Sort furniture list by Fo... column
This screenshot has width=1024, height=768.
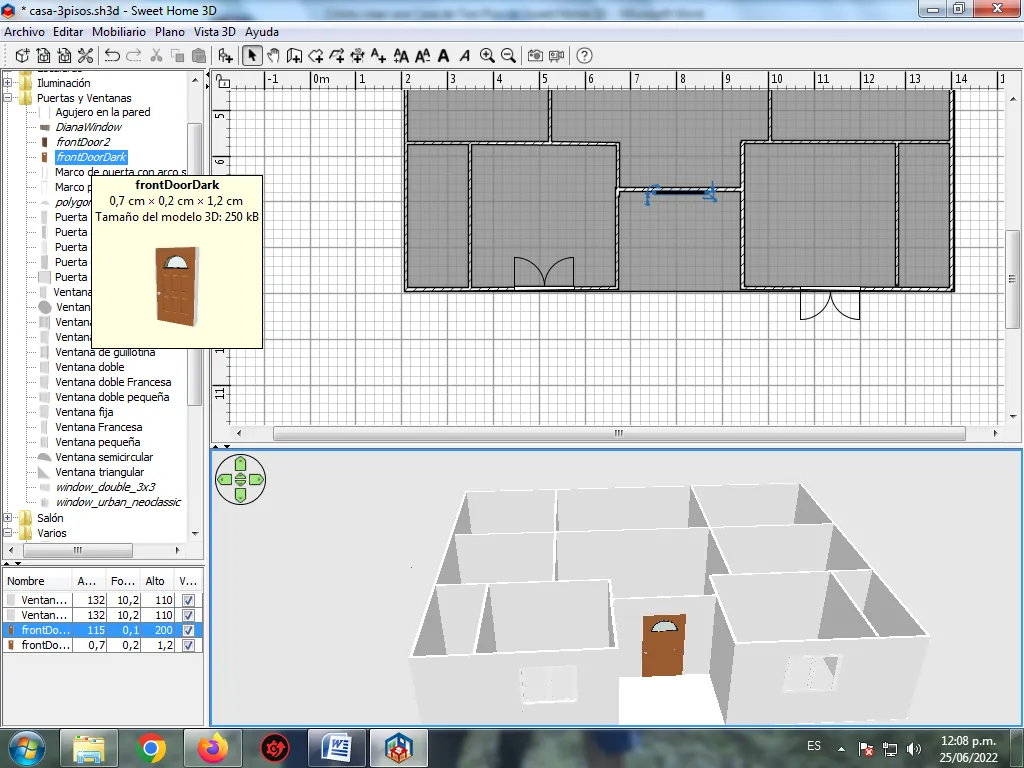[123, 581]
